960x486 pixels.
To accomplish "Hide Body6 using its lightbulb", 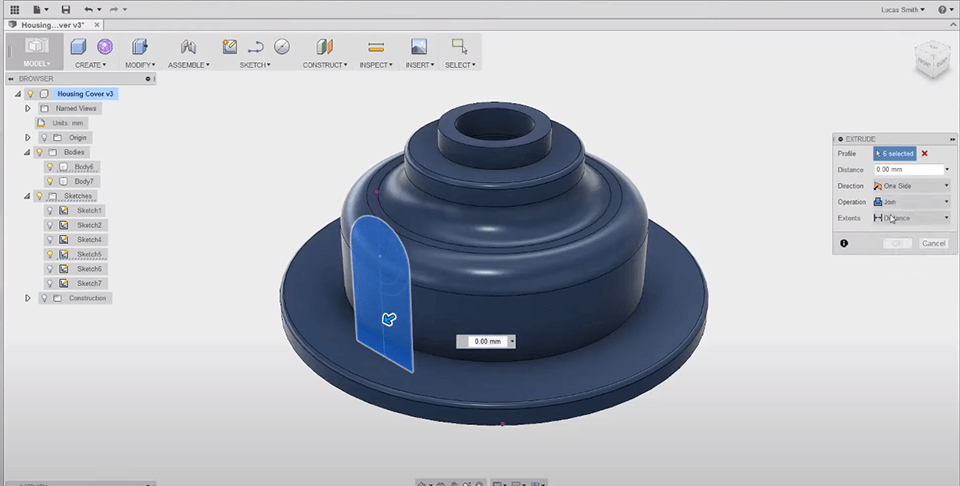I will coord(49,167).
